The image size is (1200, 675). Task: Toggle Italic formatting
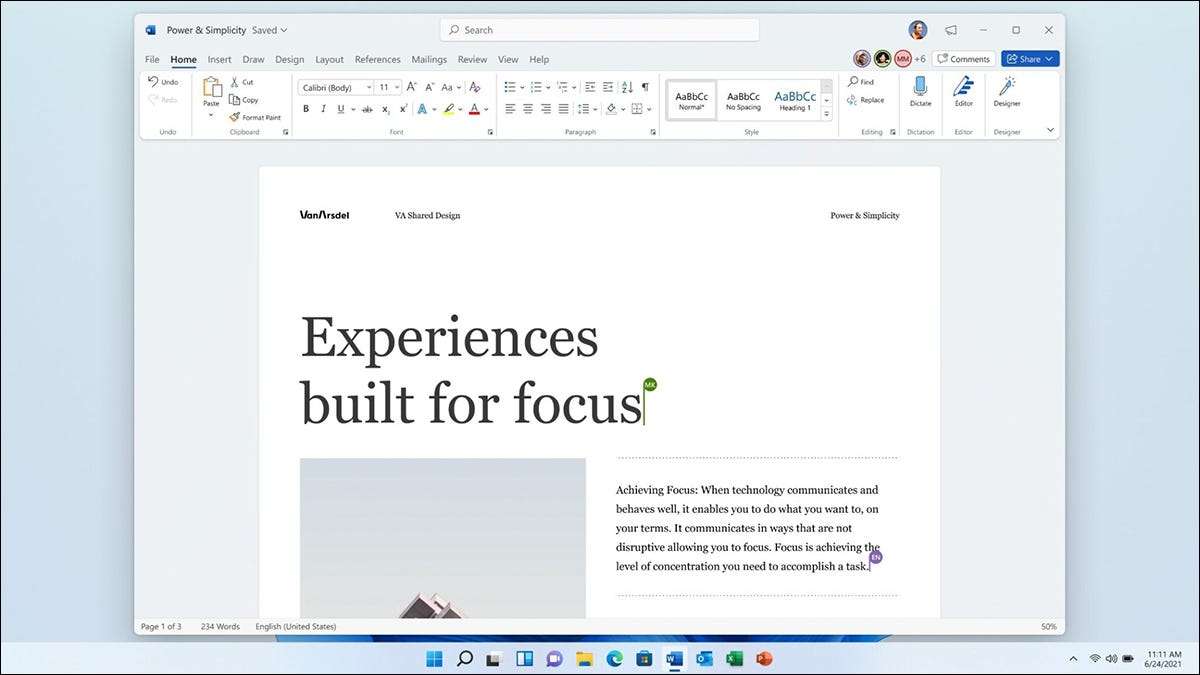(323, 109)
